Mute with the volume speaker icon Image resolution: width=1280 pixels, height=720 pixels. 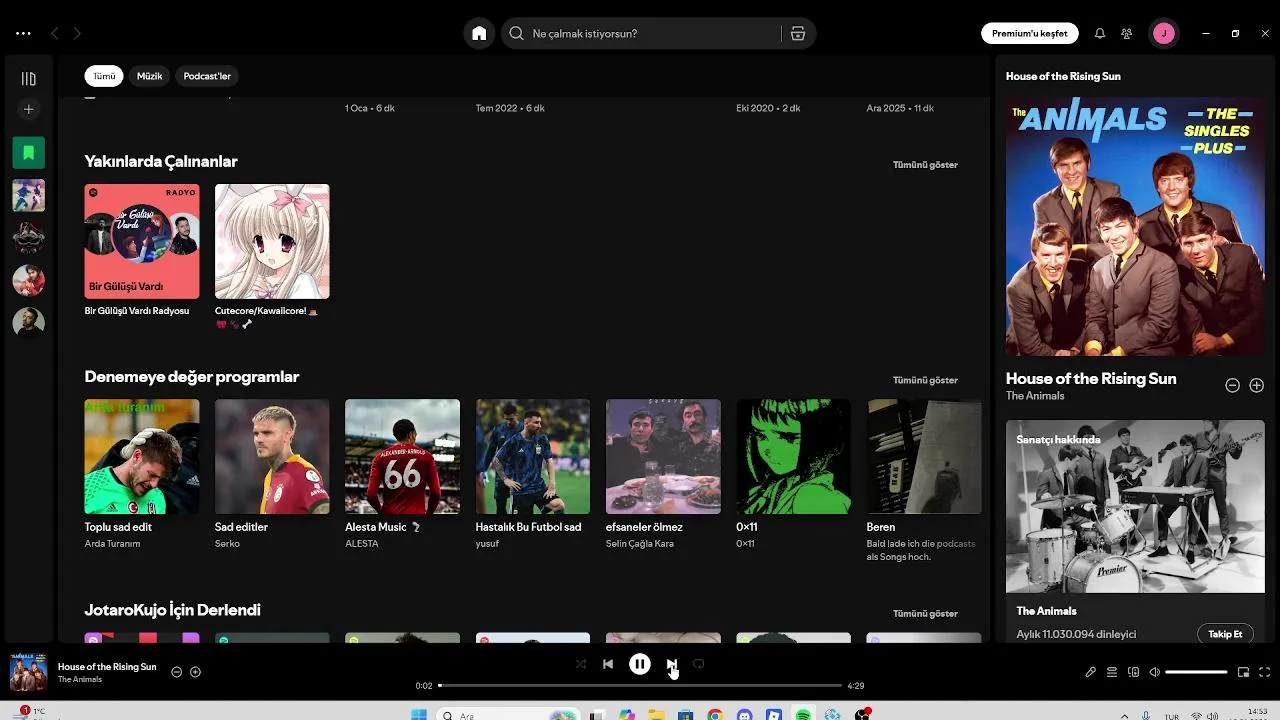tap(1155, 672)
